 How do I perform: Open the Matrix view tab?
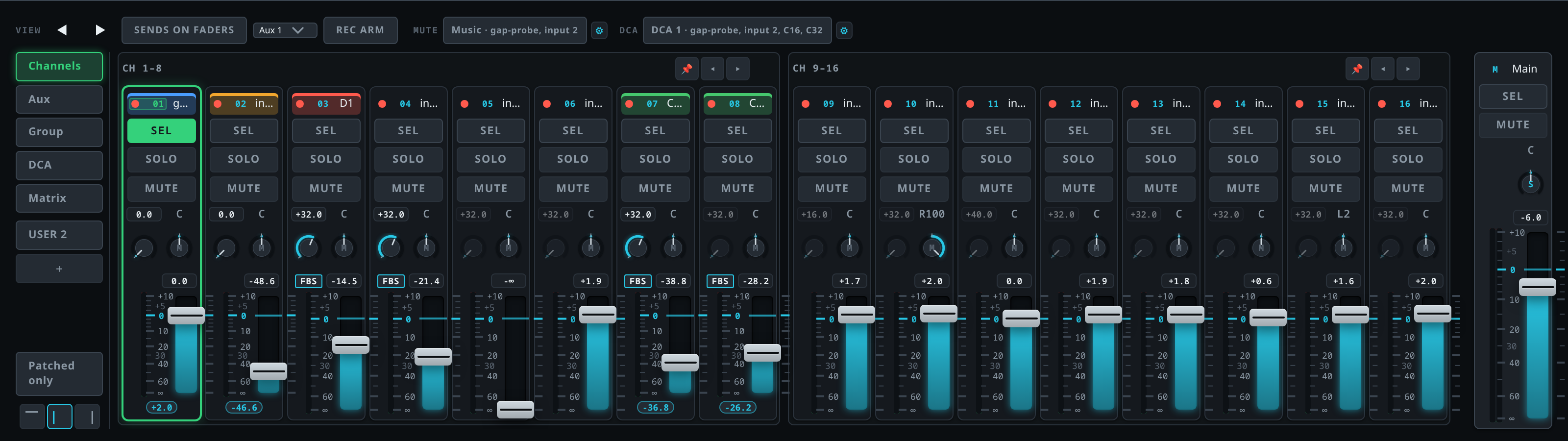click(x=59, y=198)
